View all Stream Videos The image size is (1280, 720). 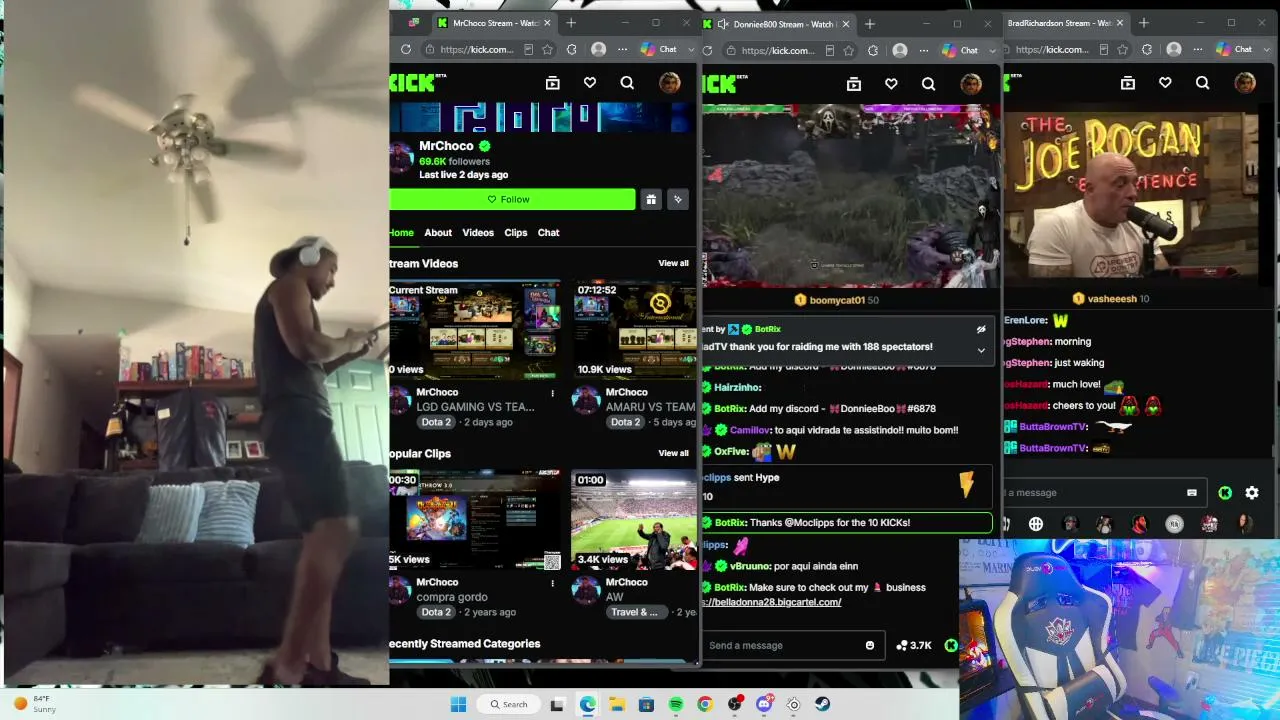(x=673, y=263)
